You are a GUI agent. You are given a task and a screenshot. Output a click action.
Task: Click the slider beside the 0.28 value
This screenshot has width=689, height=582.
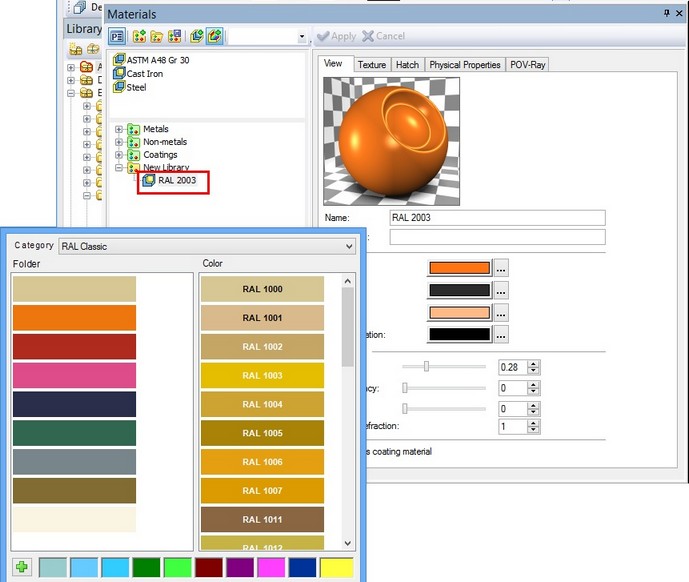coord(428,367)
